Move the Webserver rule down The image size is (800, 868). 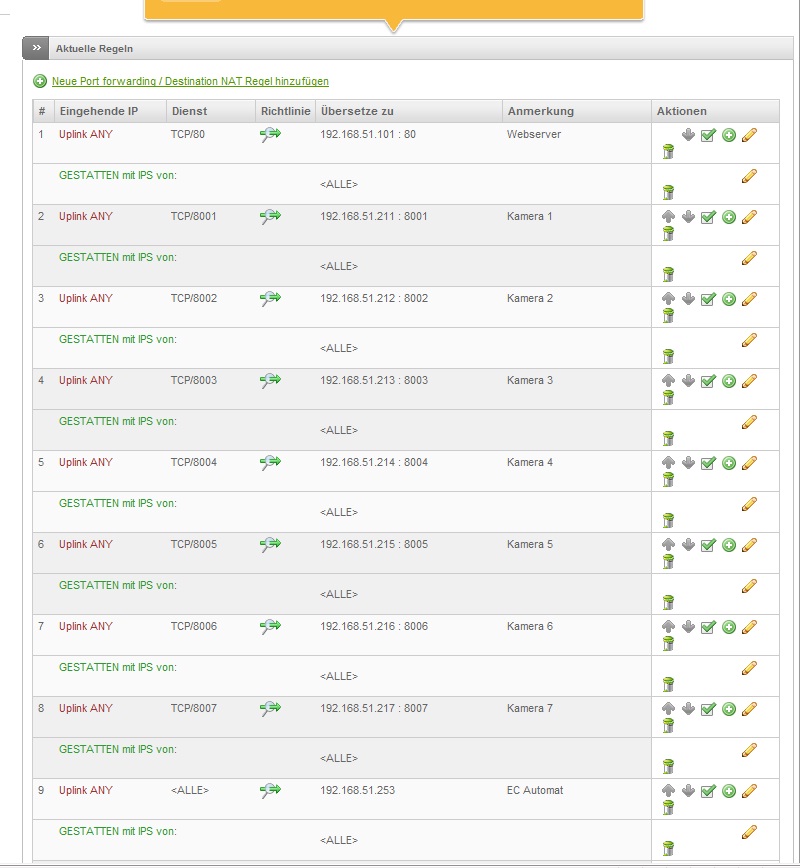(688, 135)
